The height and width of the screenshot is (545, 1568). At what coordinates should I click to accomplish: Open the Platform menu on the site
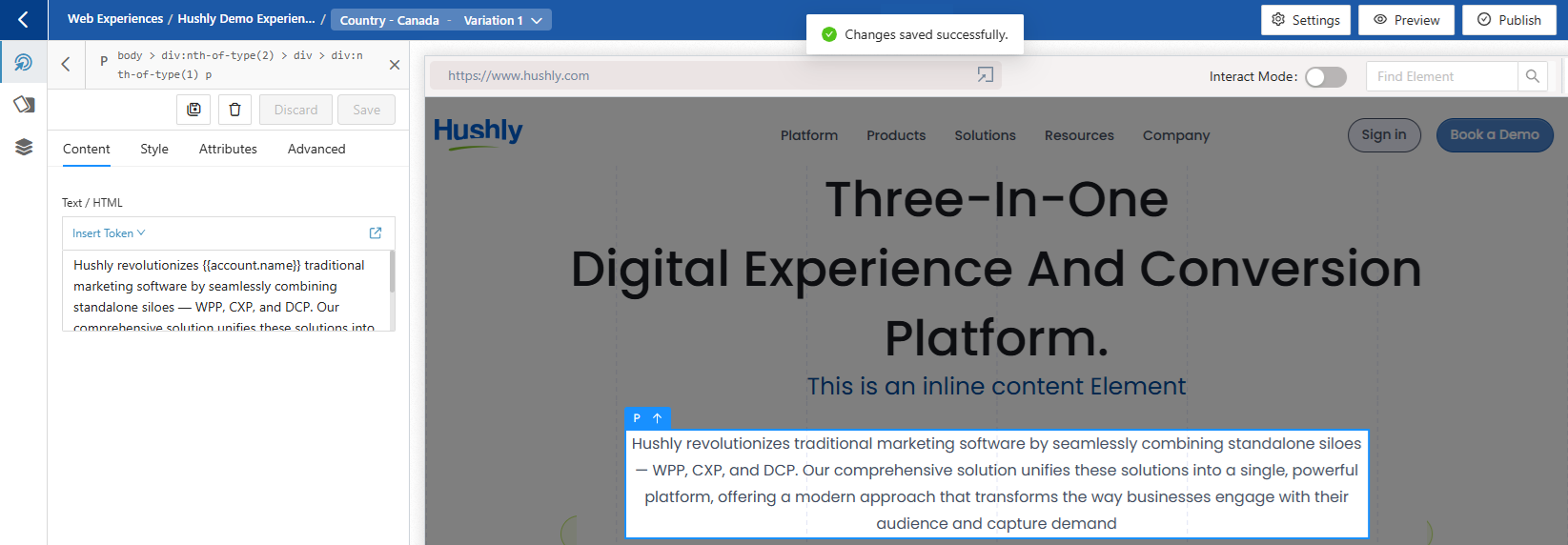[x=809, y=135]
